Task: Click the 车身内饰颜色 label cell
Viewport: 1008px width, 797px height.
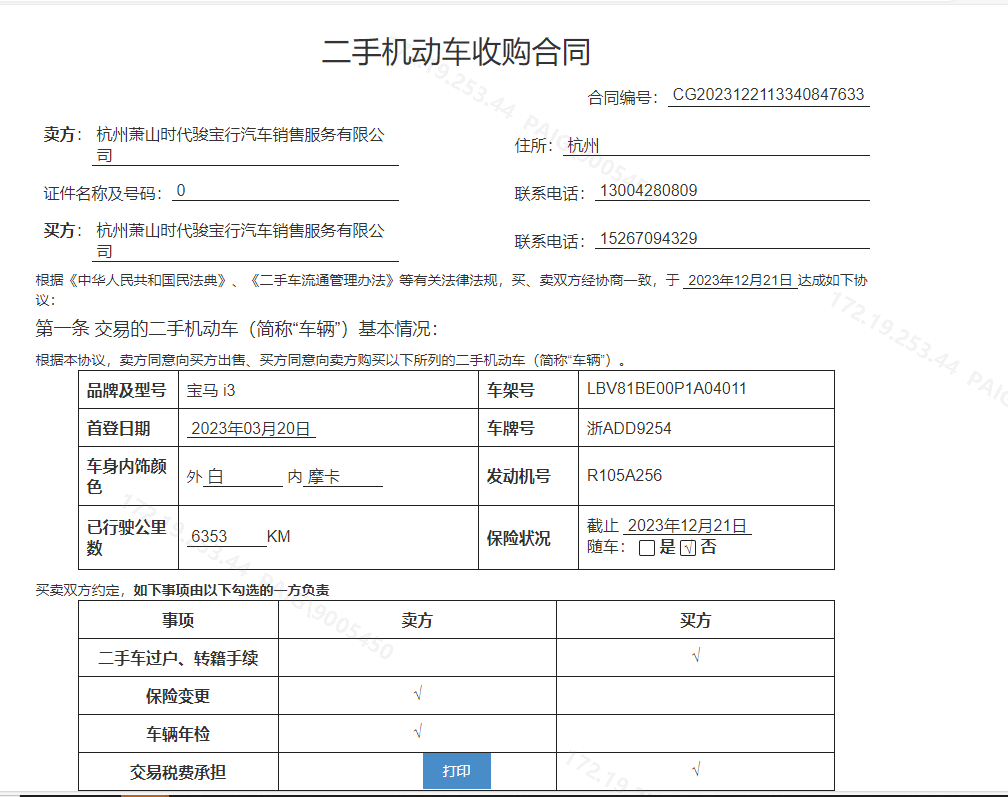Action: 129,476
